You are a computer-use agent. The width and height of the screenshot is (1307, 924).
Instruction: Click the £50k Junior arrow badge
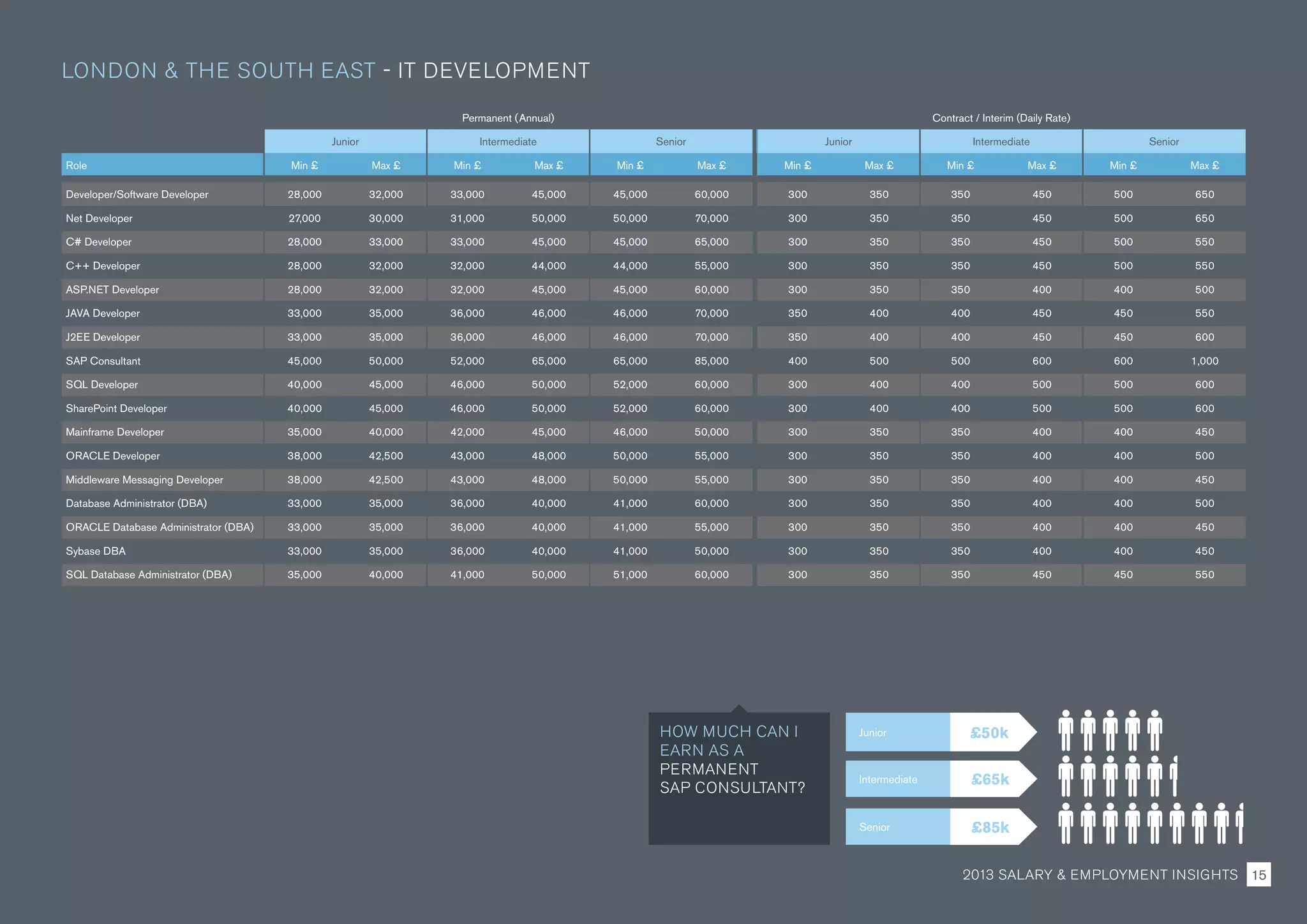[990, 733]
